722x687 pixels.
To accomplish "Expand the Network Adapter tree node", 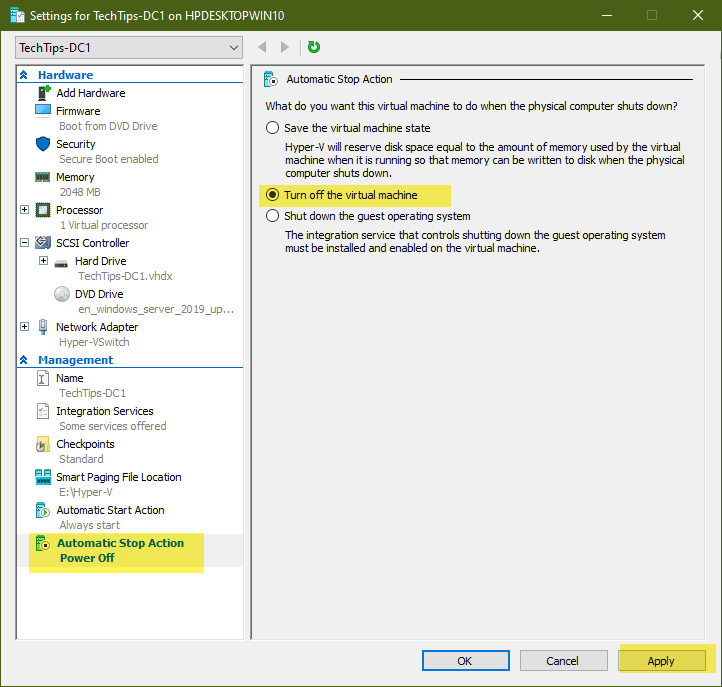I will [24, 326].
